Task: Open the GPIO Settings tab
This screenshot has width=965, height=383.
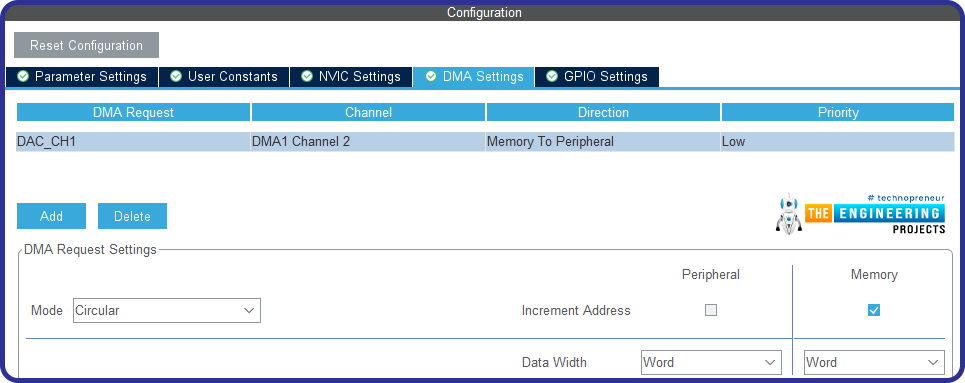Action: 597,76
